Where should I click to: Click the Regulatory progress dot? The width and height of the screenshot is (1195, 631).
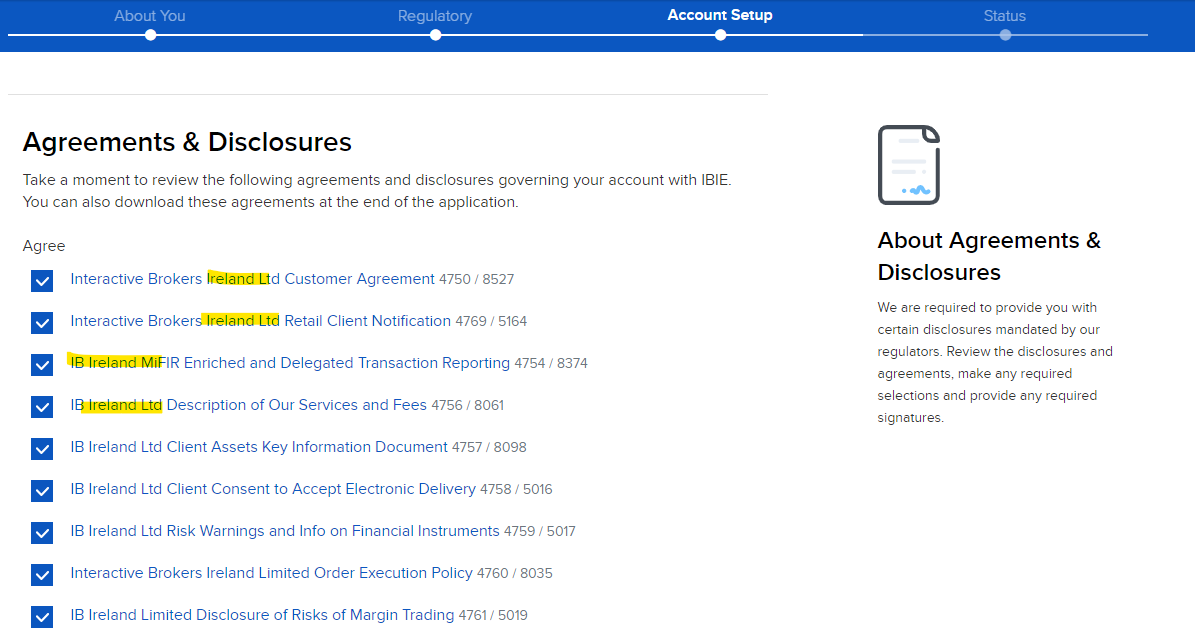(435, 35)
